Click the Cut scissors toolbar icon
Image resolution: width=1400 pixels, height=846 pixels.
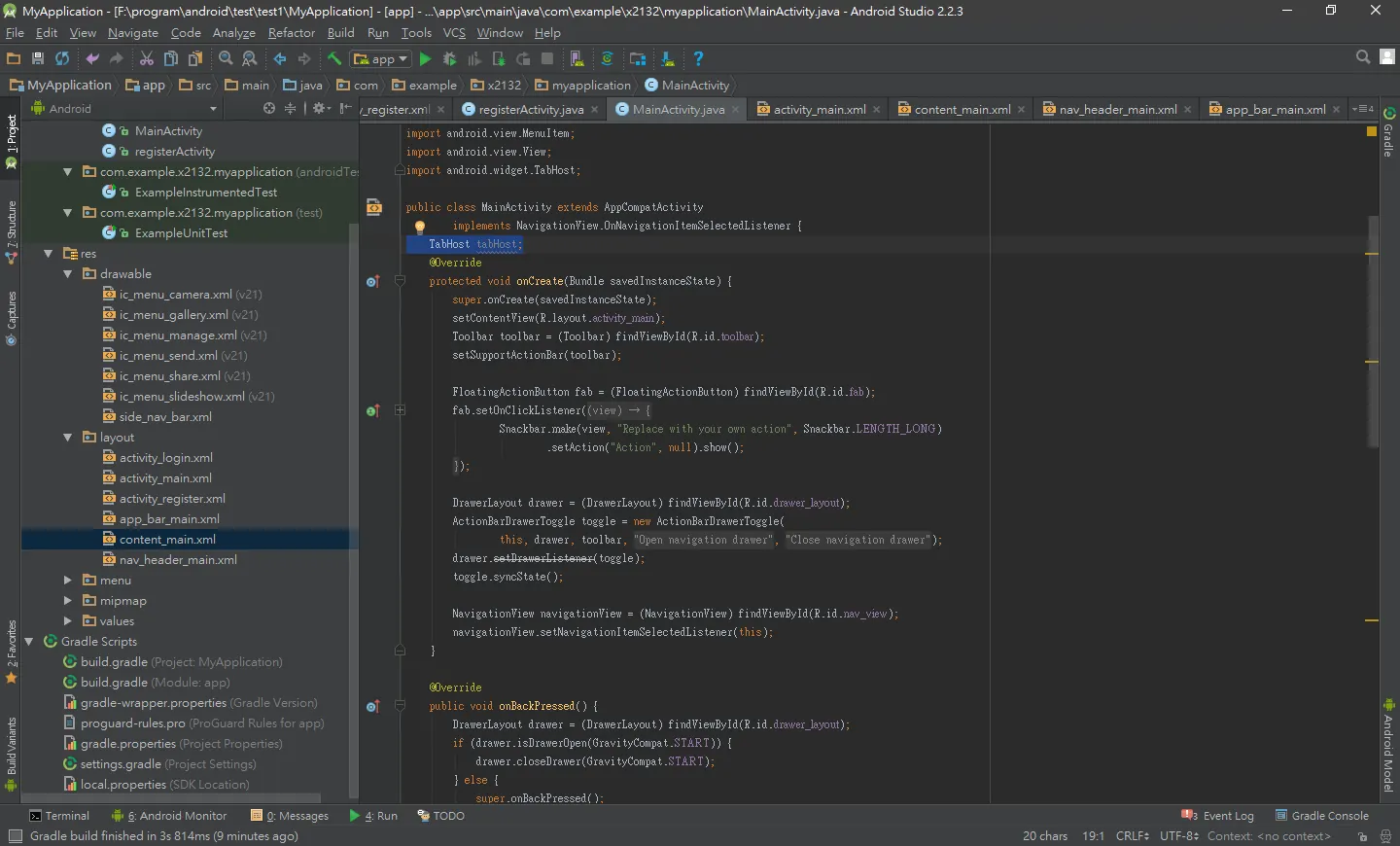[147, 59]
